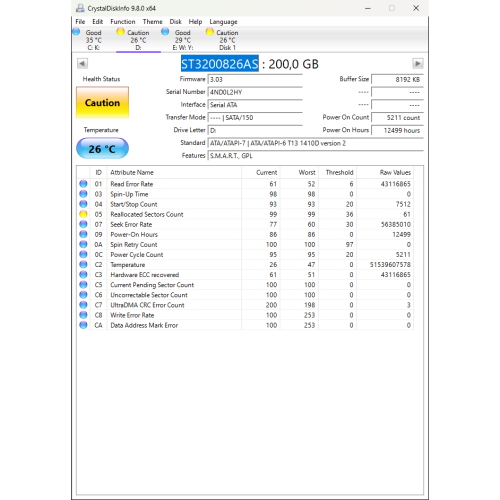This screenshot has height=500, width=500.
Task: Click blue status icon for Hardware ECC recovered
Action: coord(83,274)
